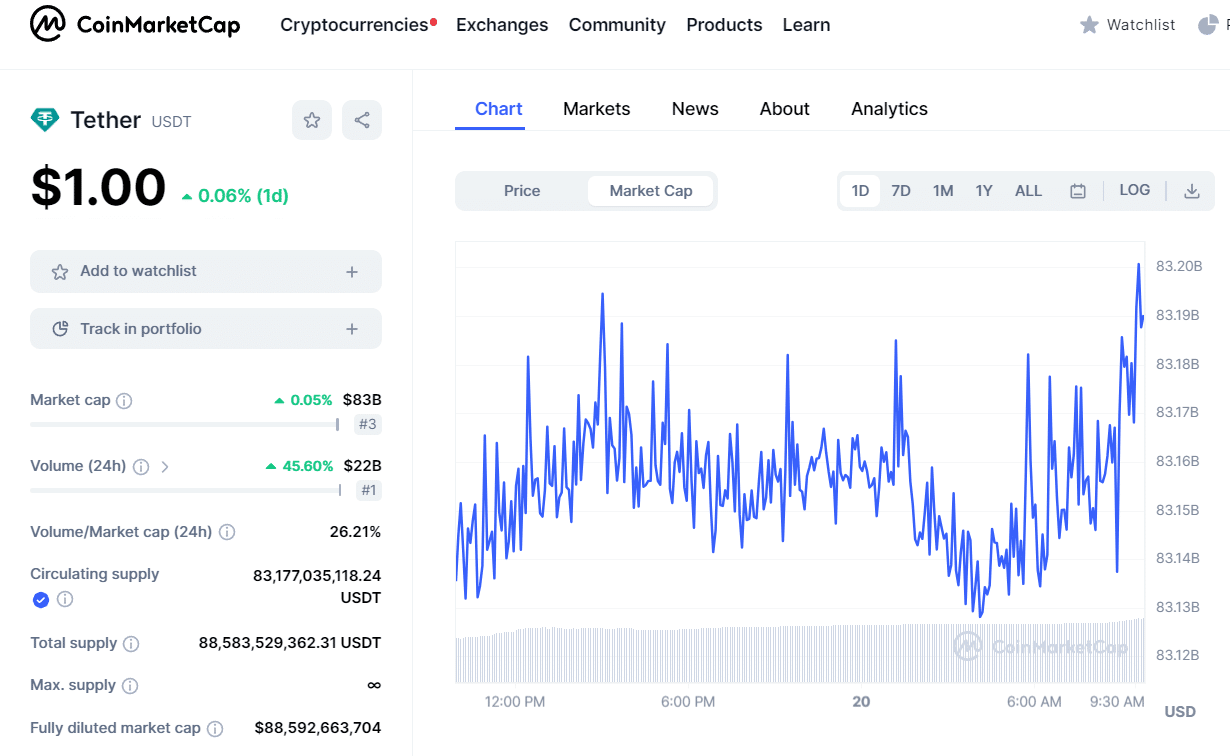This screenshot has width=1230, height=756.
Task: Toggle LOG scale on the chart
Action: coord(1135,190)
